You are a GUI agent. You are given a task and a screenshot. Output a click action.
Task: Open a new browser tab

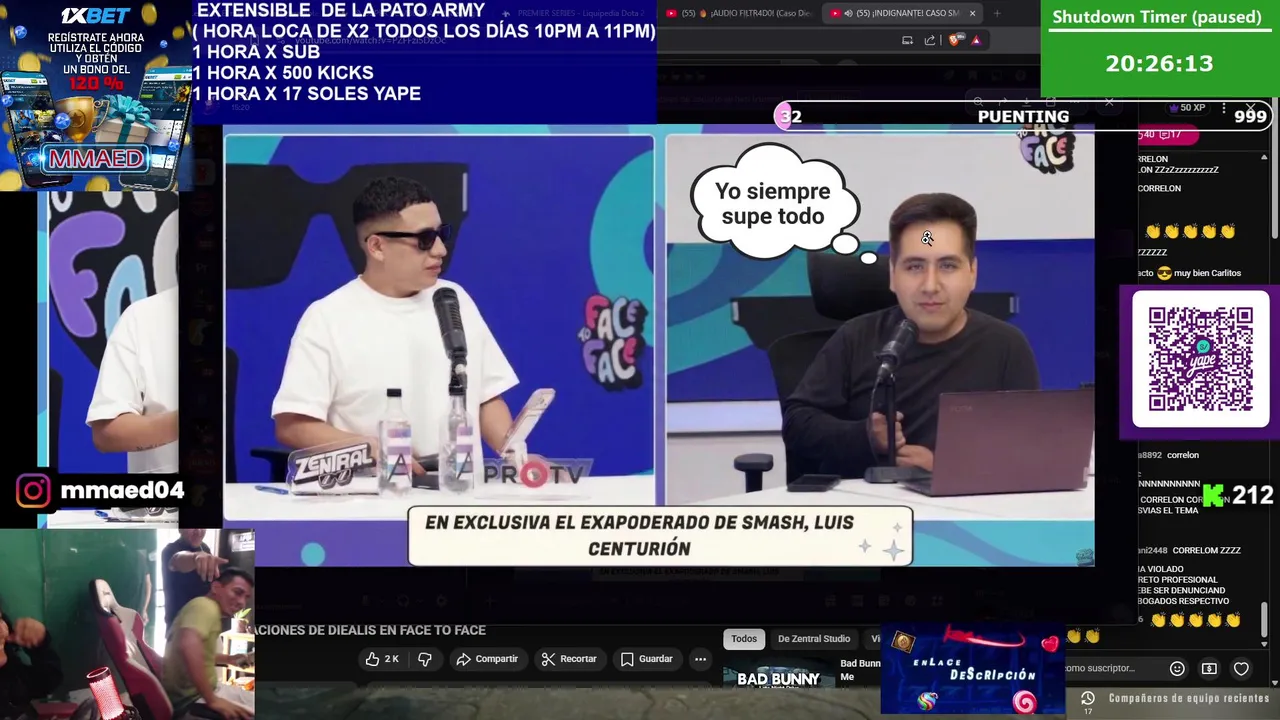996,13
